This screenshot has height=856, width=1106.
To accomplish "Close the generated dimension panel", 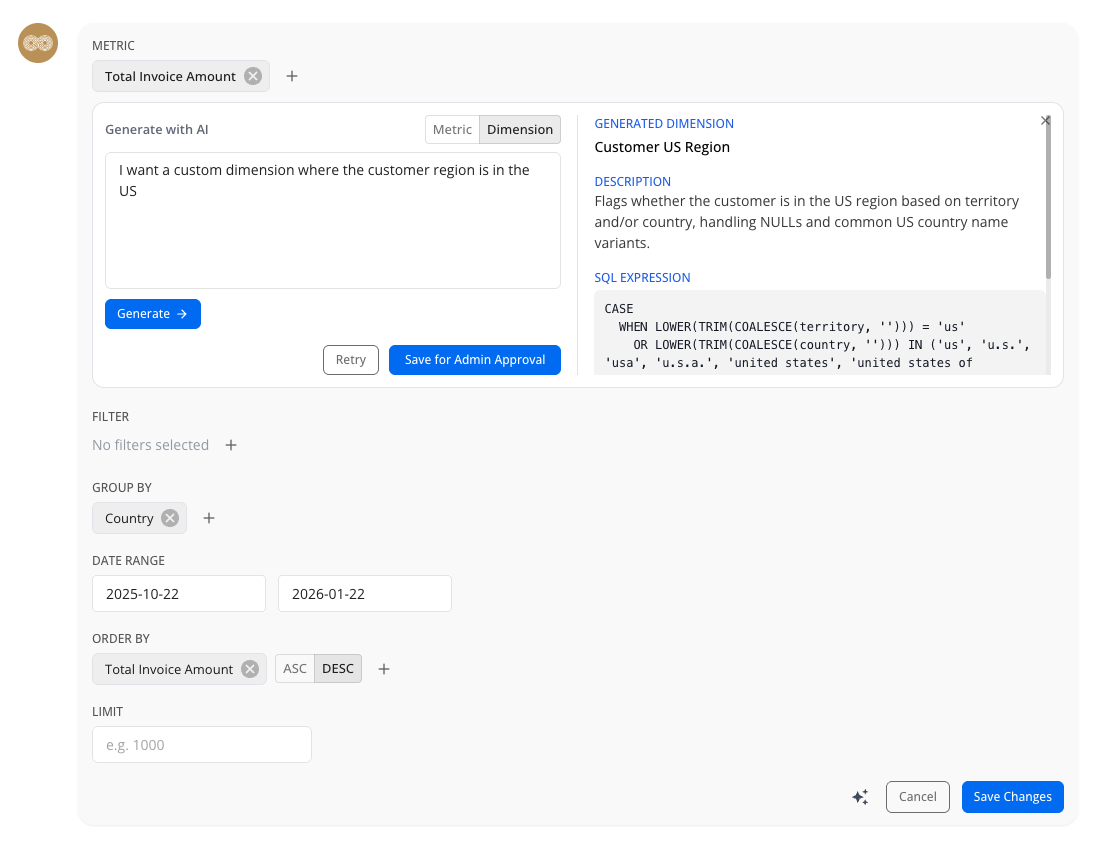I will point(1045,120).
